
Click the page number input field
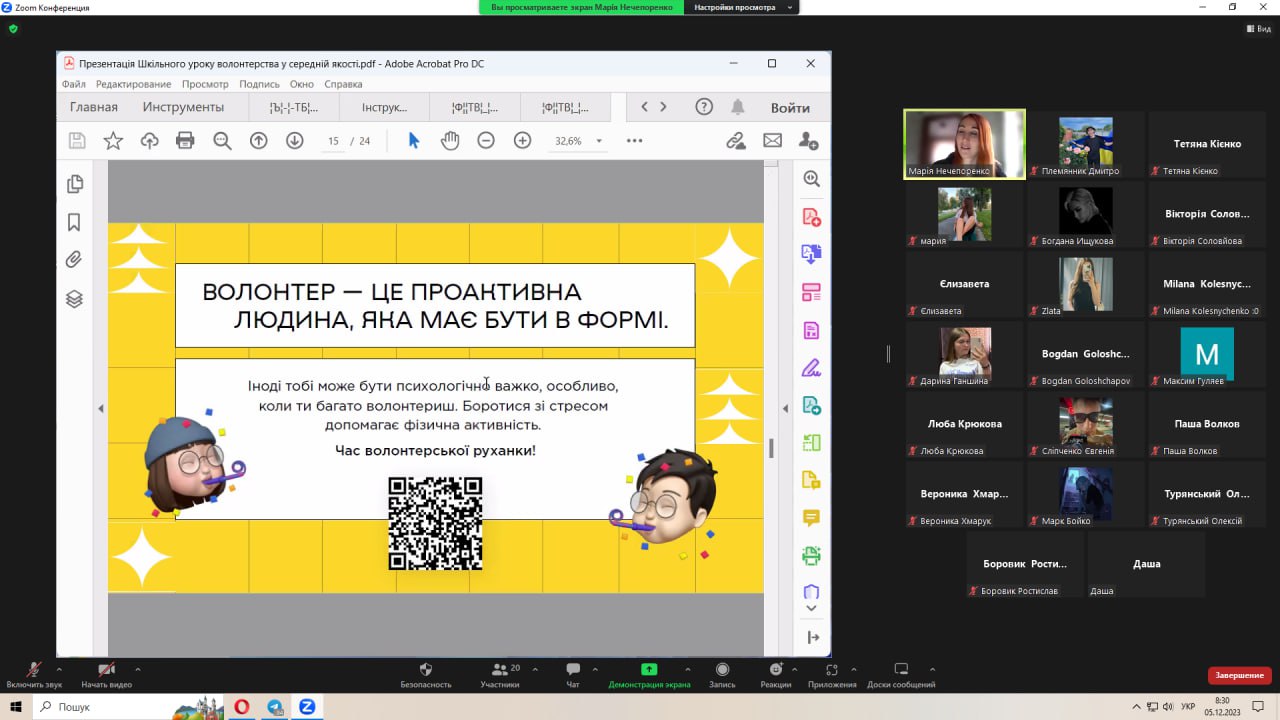click(333, 141)
